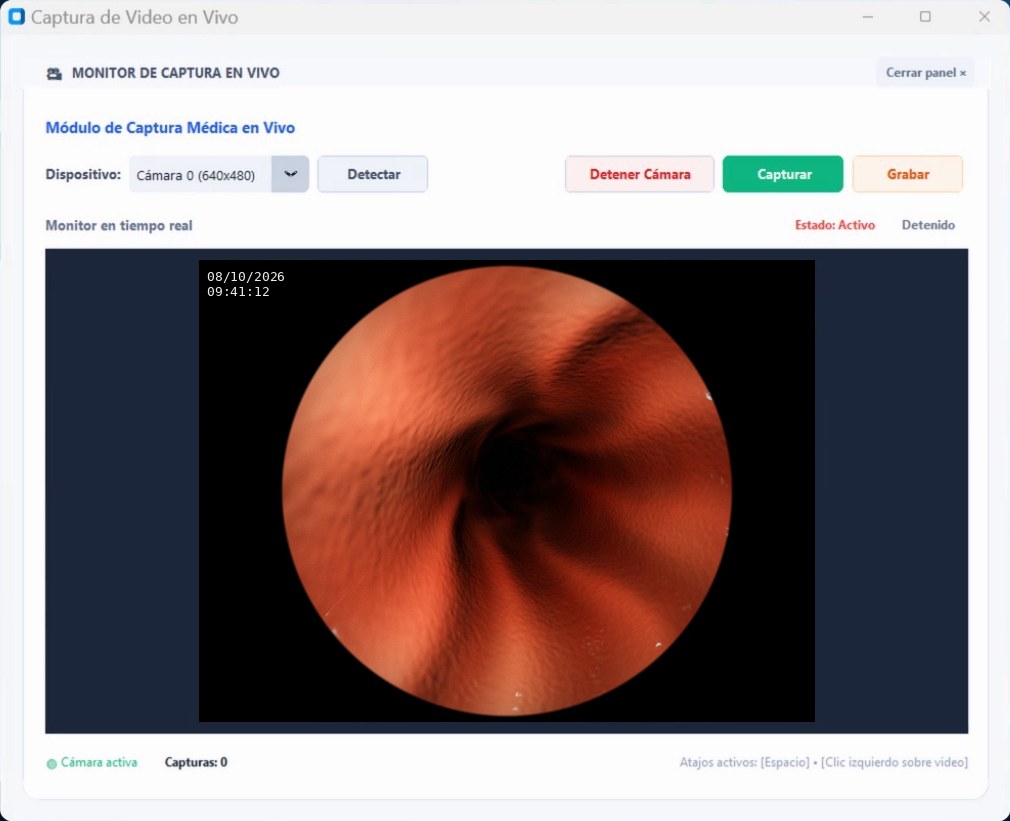Click the Estado: Activo status label

click(x=834, y=225)
